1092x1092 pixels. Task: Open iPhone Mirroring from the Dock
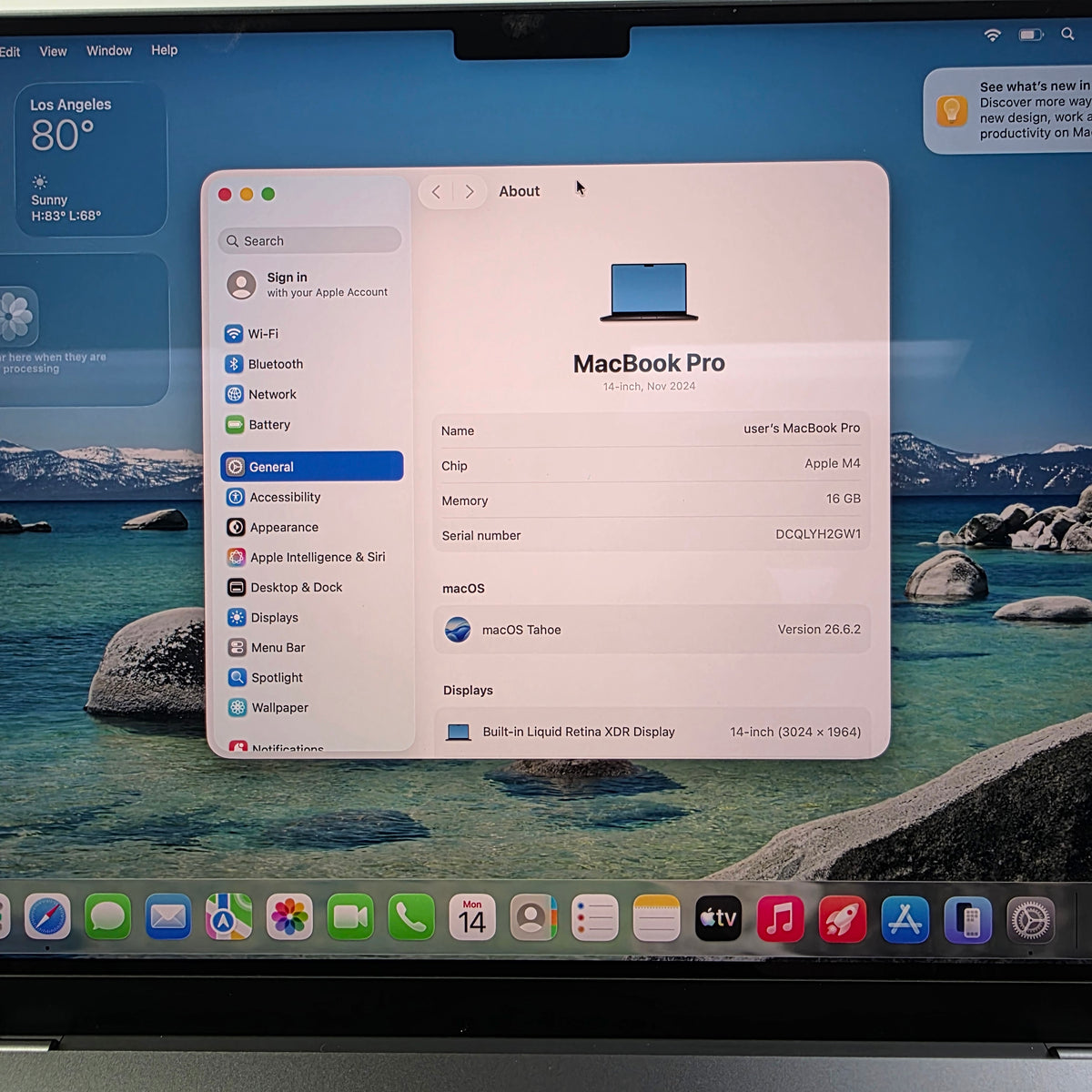(x=967, y=920)
